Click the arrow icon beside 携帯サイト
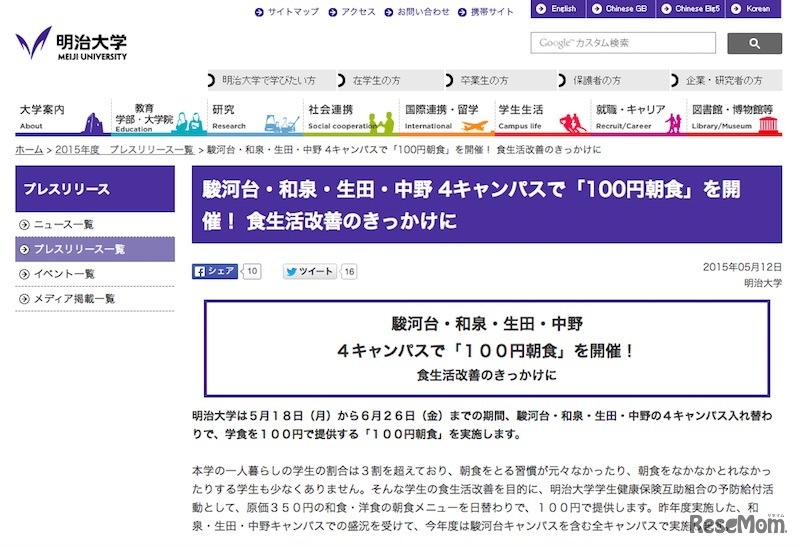Image resolution: width=800 pixels, height=547 pixels. pyautogui.click(x=462, y=12)
